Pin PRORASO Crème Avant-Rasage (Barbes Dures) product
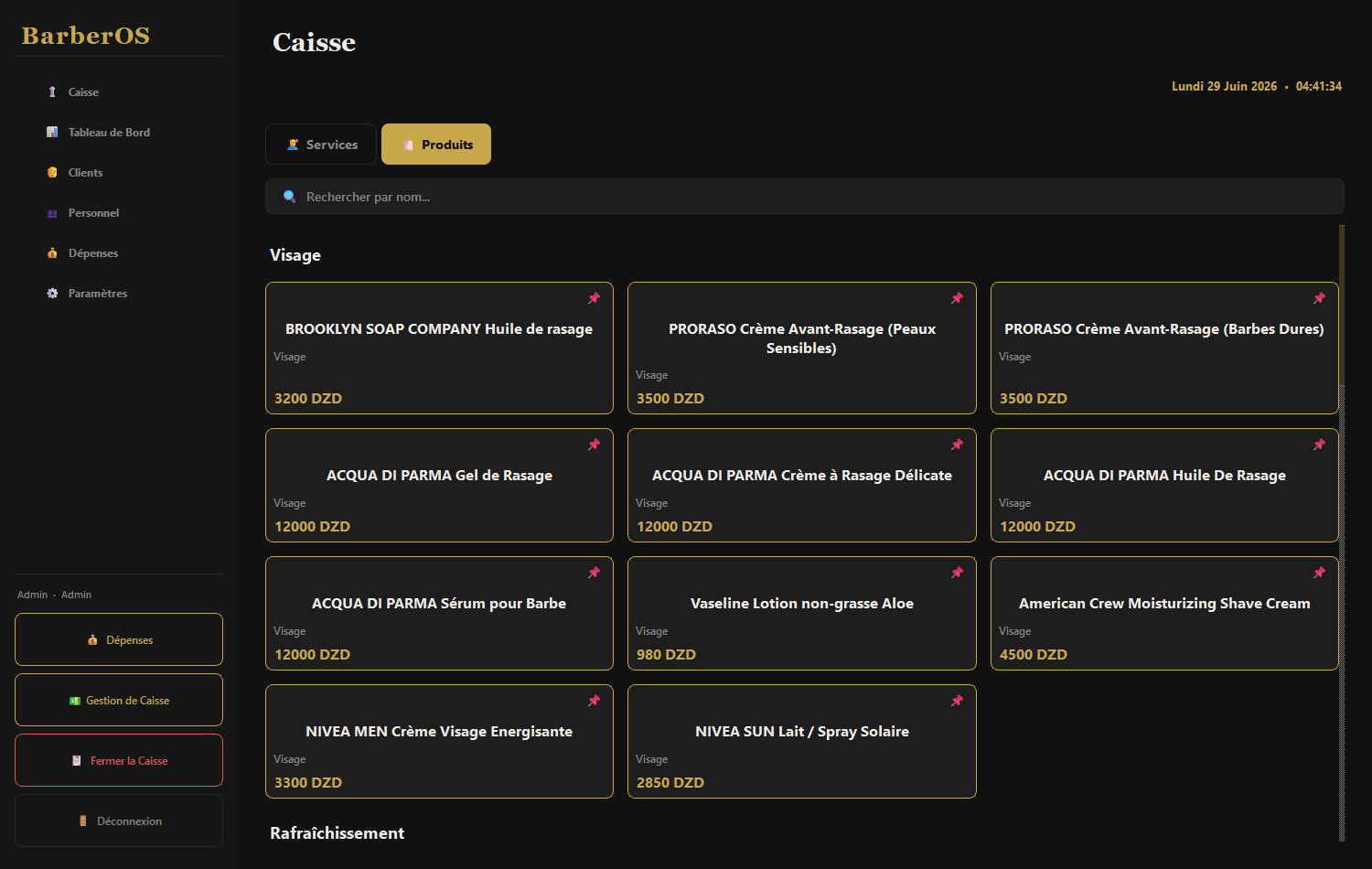1372x869 pixels. [x=1319, y=298]
